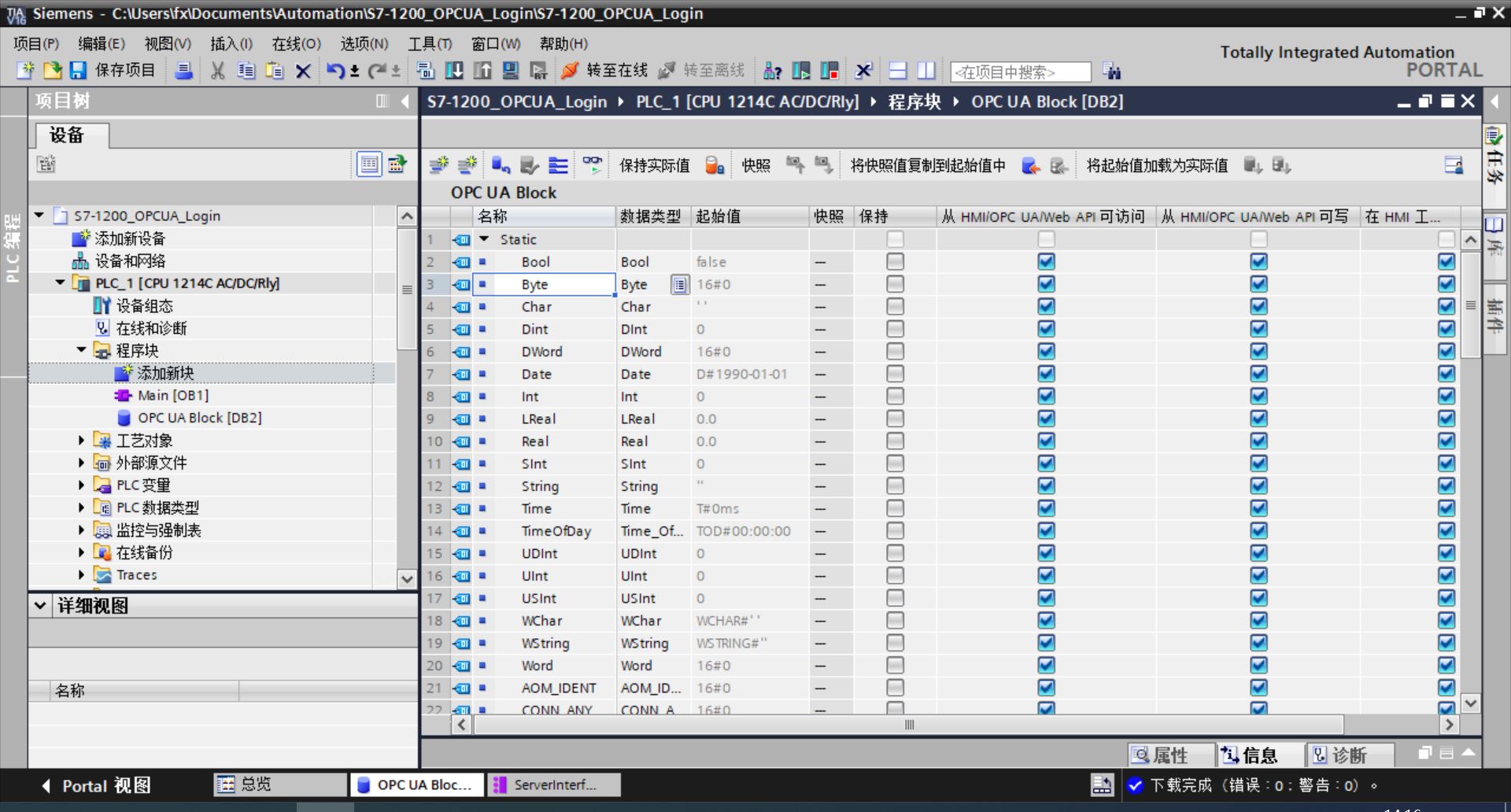This screenshot has height=812, width=1511.
Task: Click the horizontal split editor icon
Action: pyautogui.click(x=896, y=71)
